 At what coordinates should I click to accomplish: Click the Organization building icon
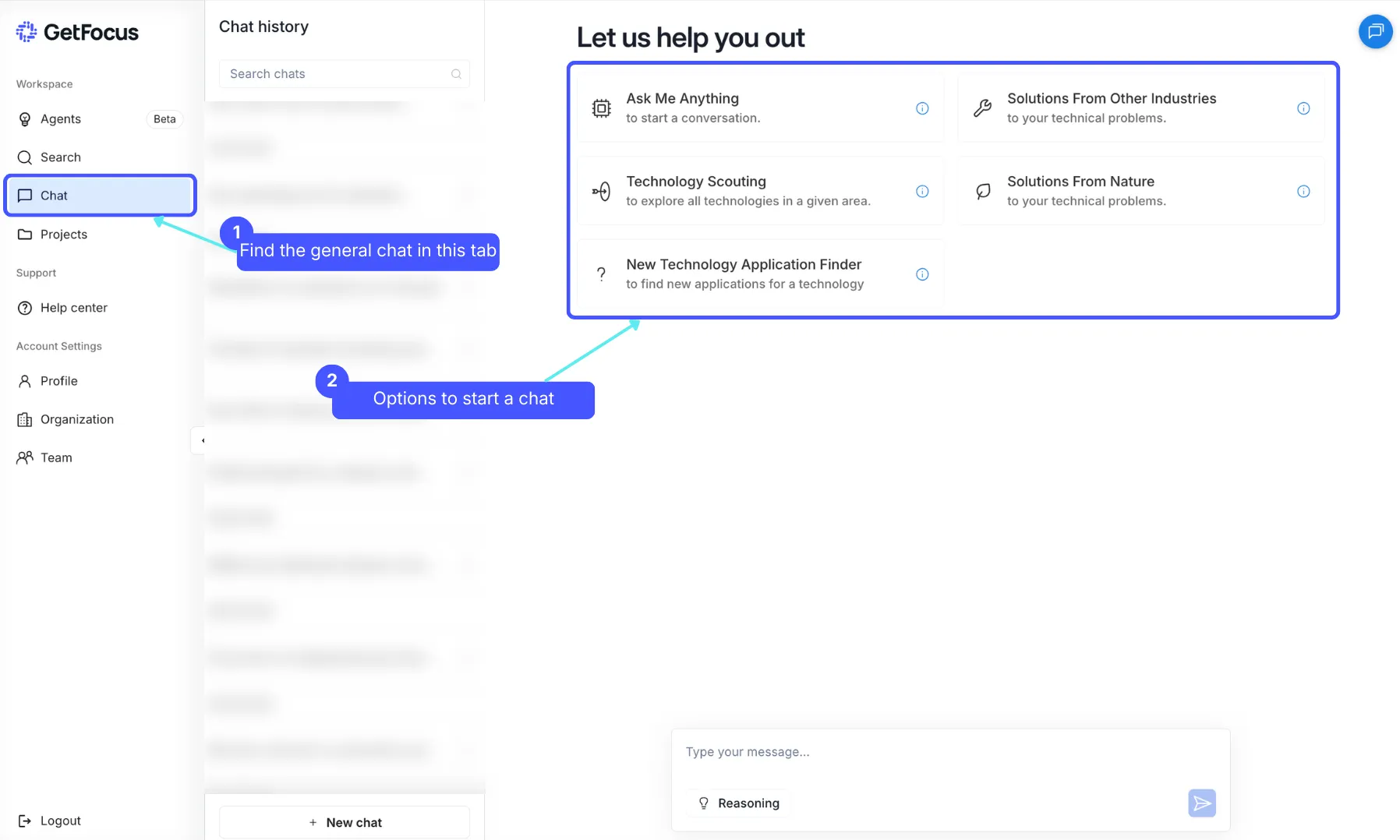25,420
